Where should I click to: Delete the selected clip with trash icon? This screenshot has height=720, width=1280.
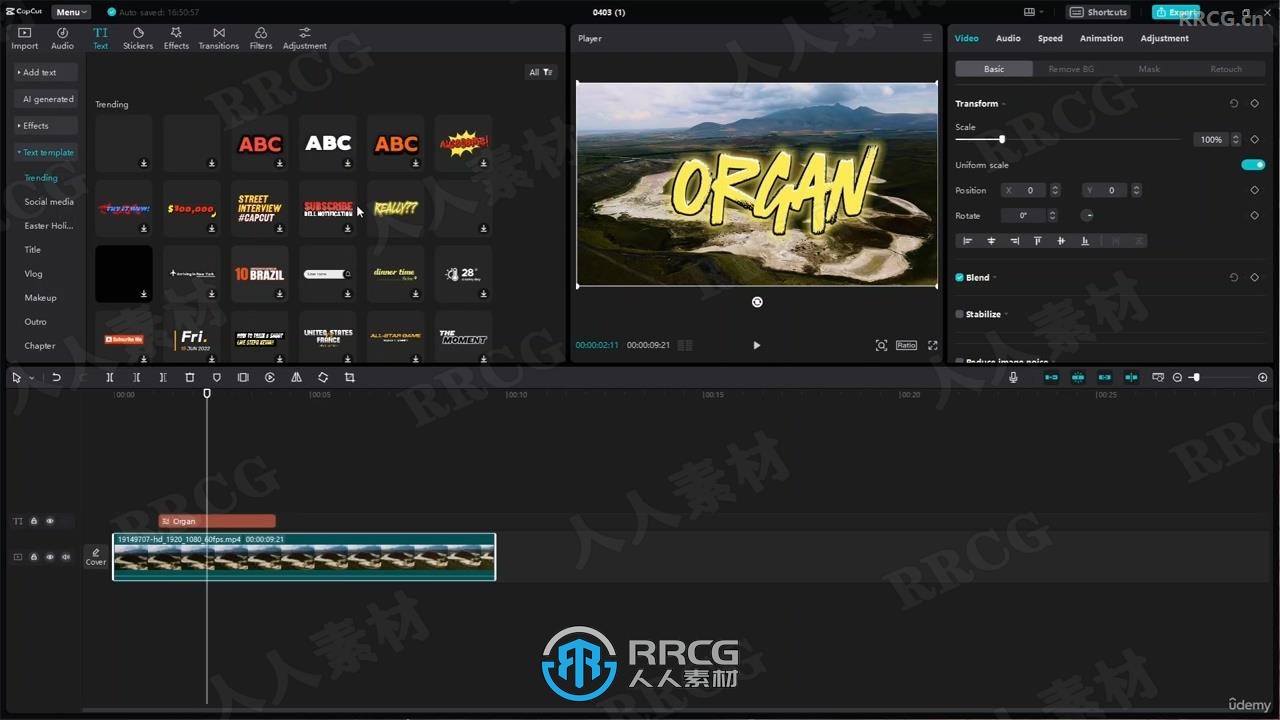[190, 377]
